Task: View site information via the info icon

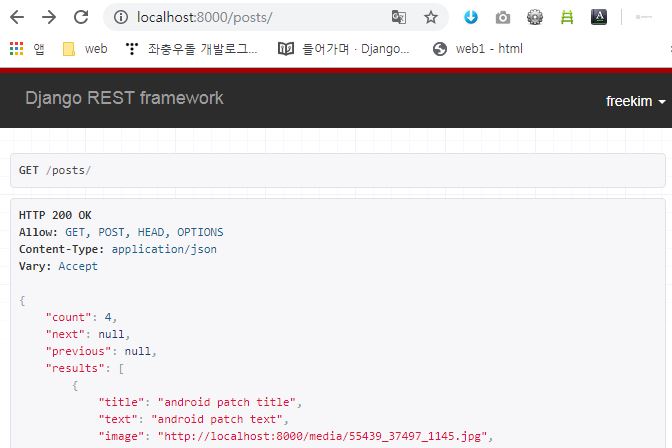Action: [121, 17]
